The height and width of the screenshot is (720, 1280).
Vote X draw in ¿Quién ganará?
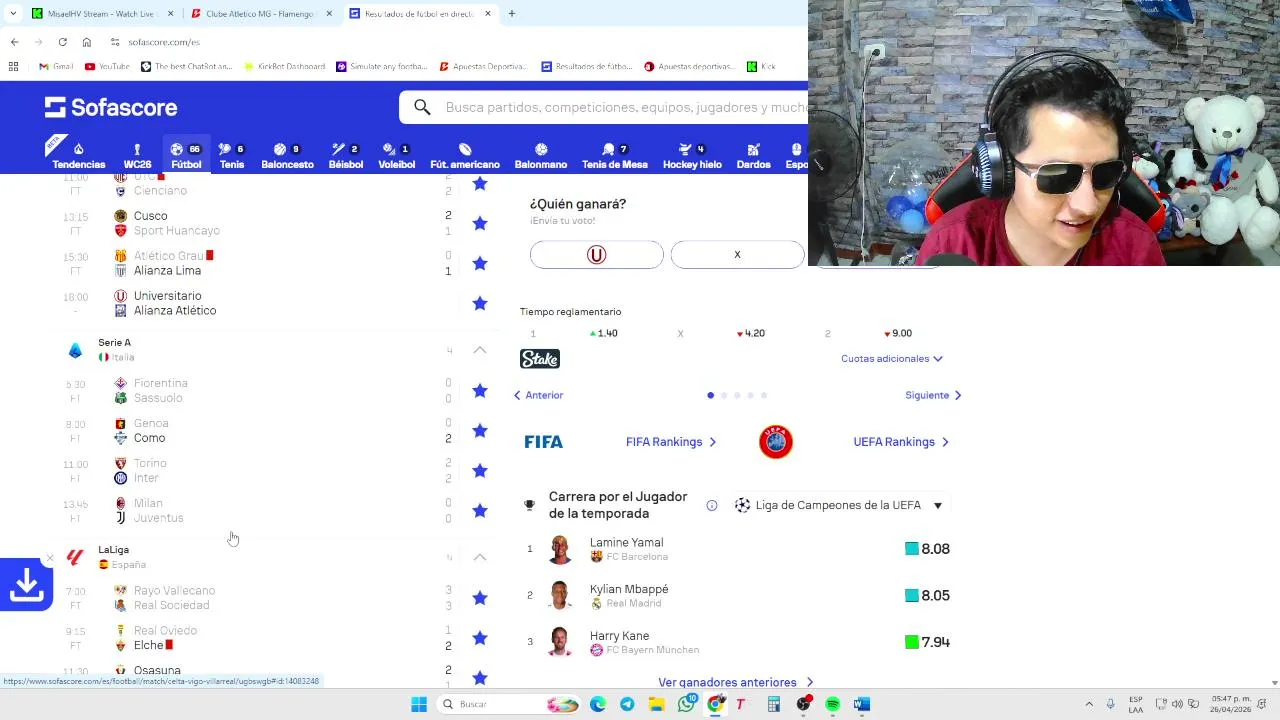pos(737,255)
